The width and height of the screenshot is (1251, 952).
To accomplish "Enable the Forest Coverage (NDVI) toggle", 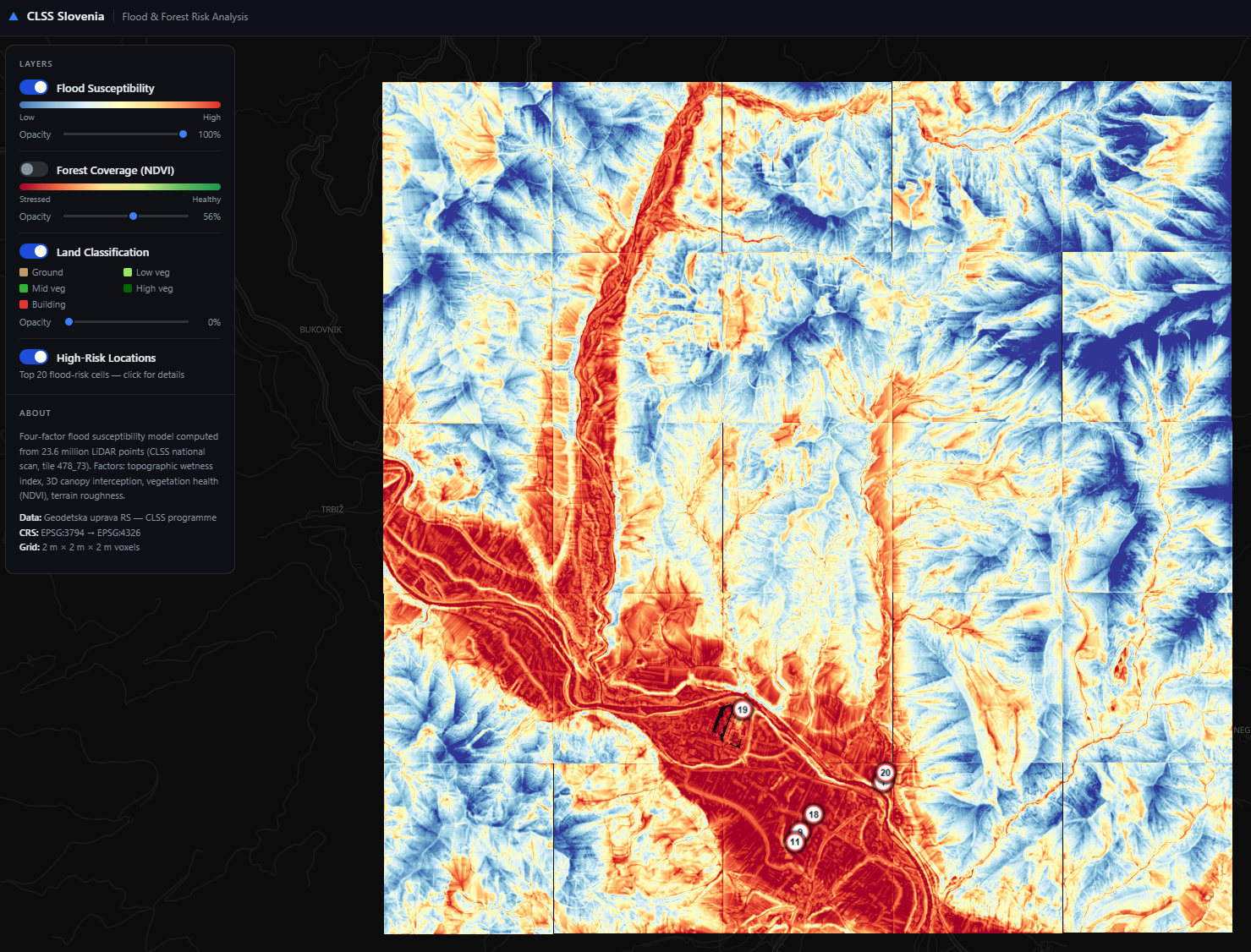I will 34,169.
